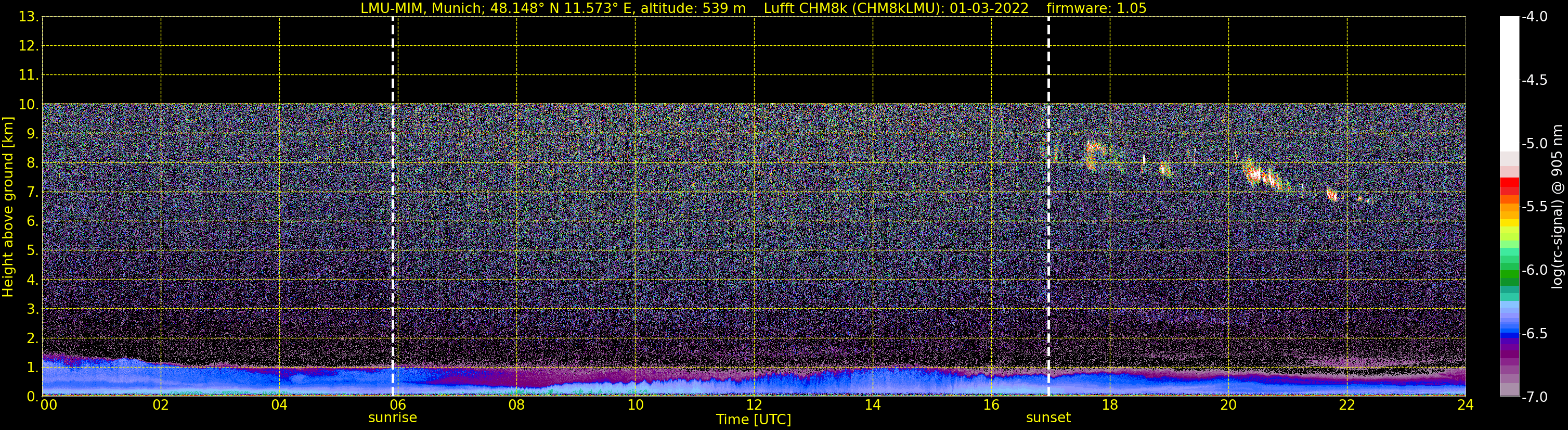Click the white dashed sunset marker line
This screenshot has height=430, width=1568.
[1048, 207]
